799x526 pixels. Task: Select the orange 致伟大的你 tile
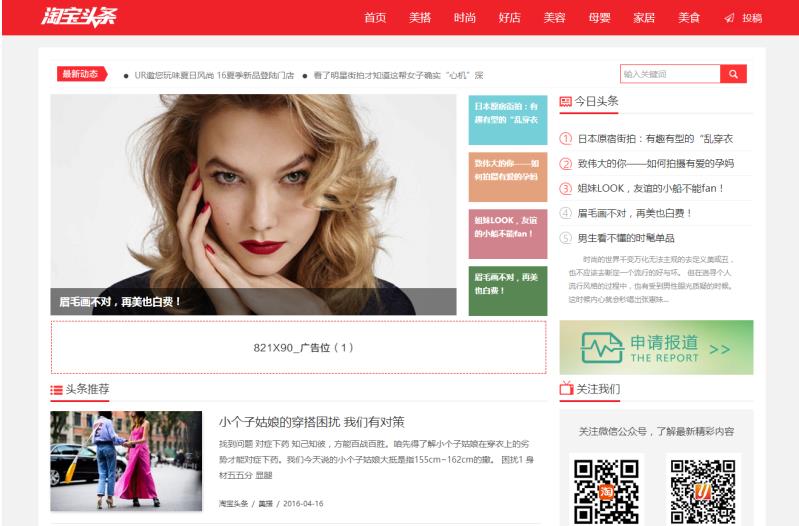pos(508,176)
